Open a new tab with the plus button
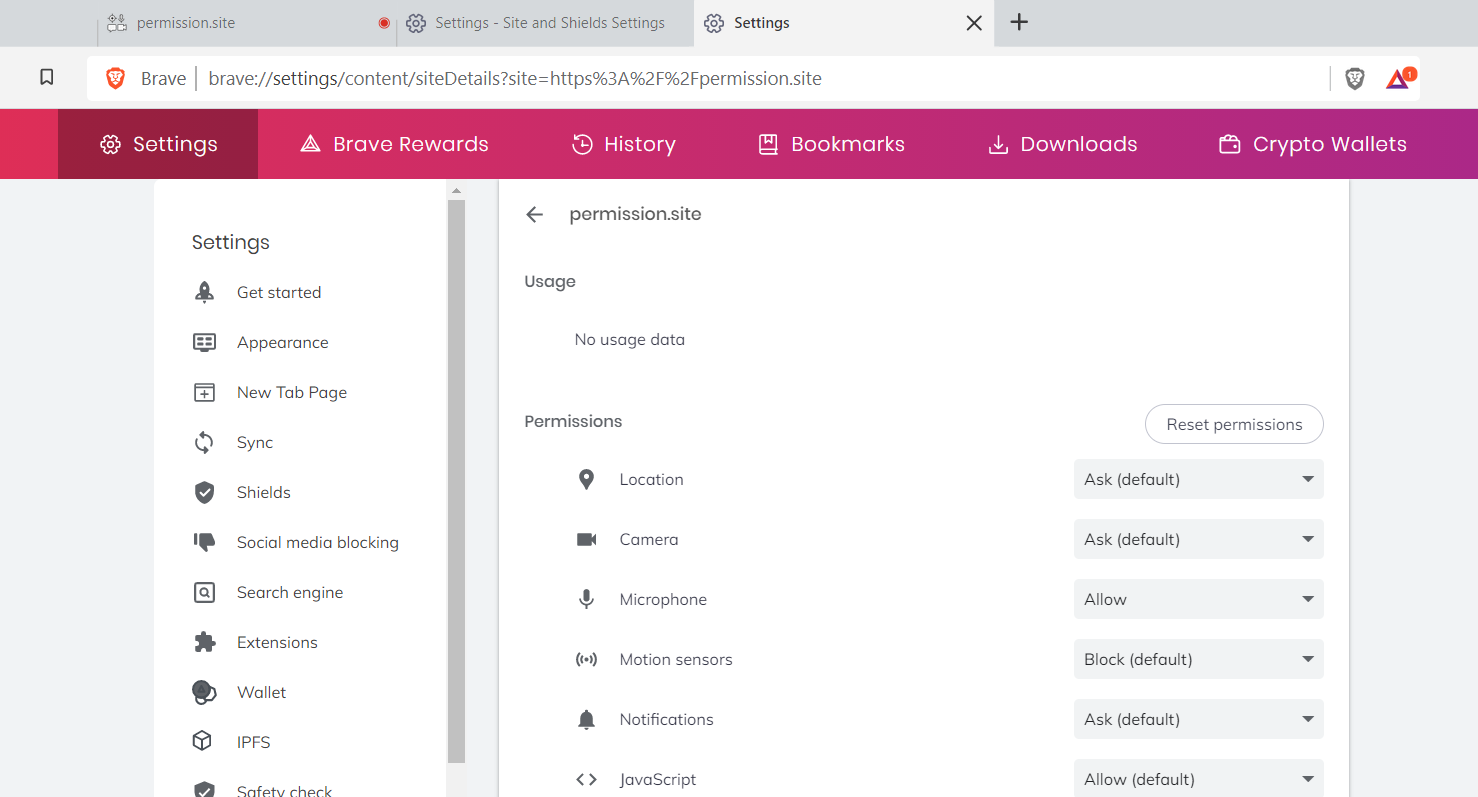Image resolution: width=1478 pixels, height=797 pixels. point(1019,22)
